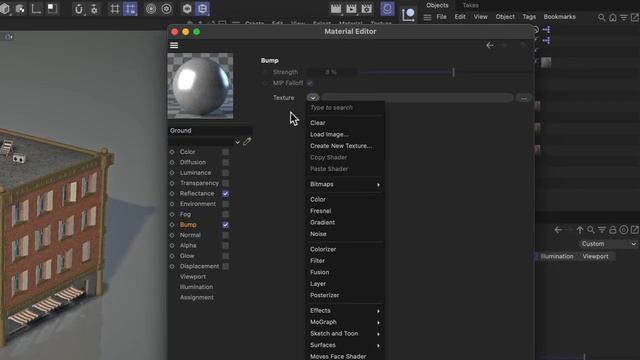Toggle the workplane grid icon
The height and width of the screenshot is (360, 640).
click(115, 9)
